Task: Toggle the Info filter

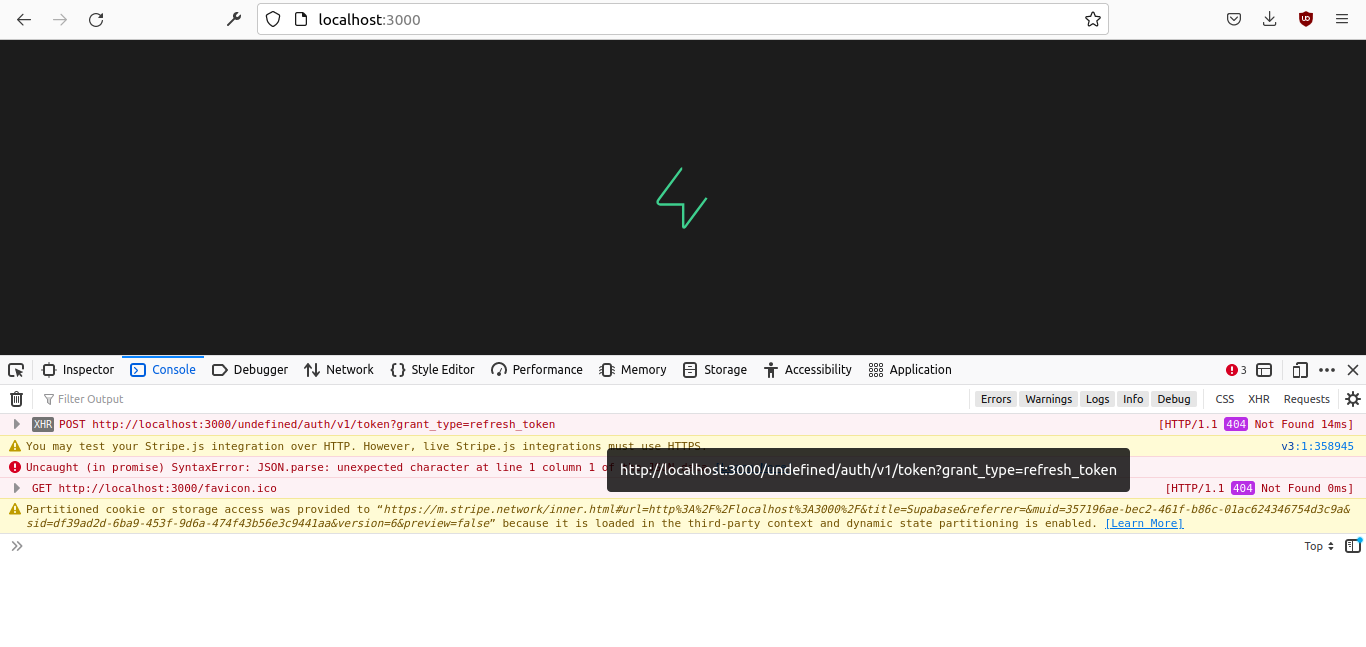Action: (1133, 399)
